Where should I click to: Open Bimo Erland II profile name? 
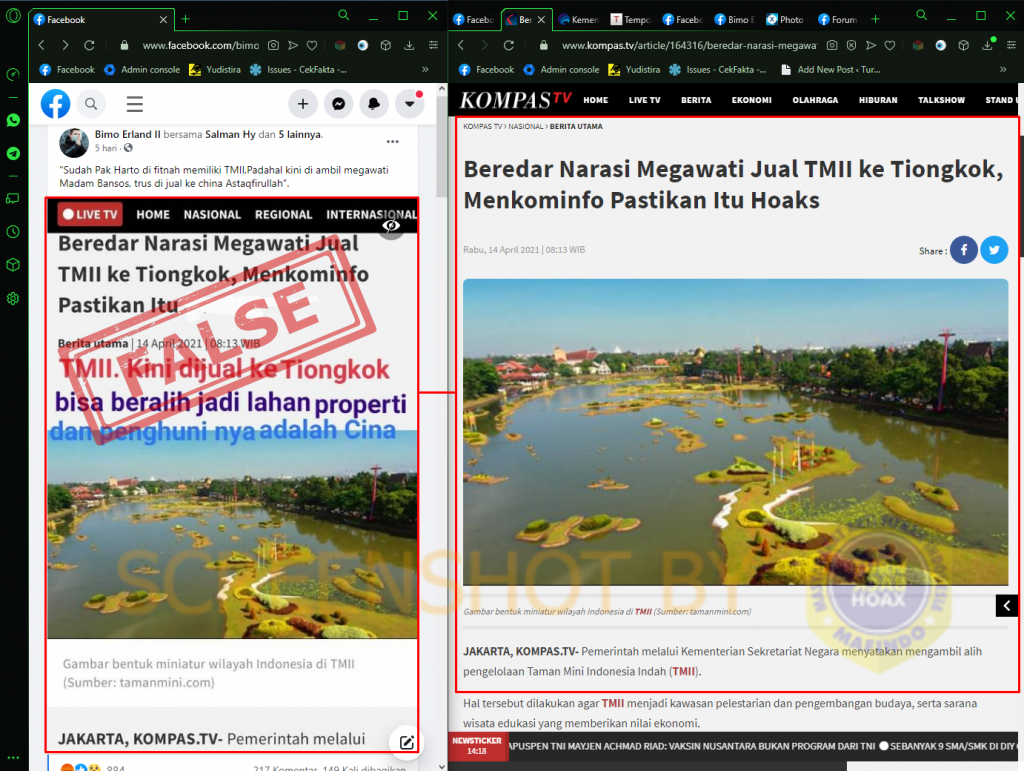127,134
